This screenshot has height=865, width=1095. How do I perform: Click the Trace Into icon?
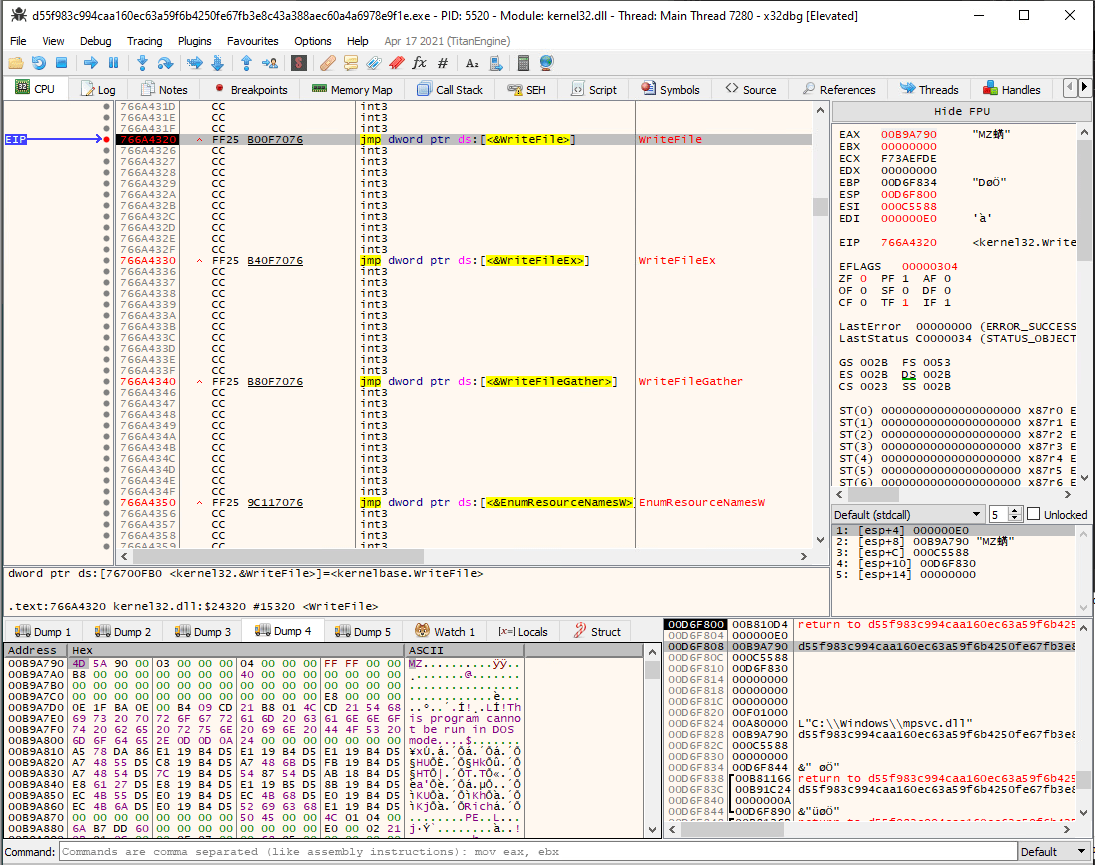pyautogui.click(x=195, y=64)
